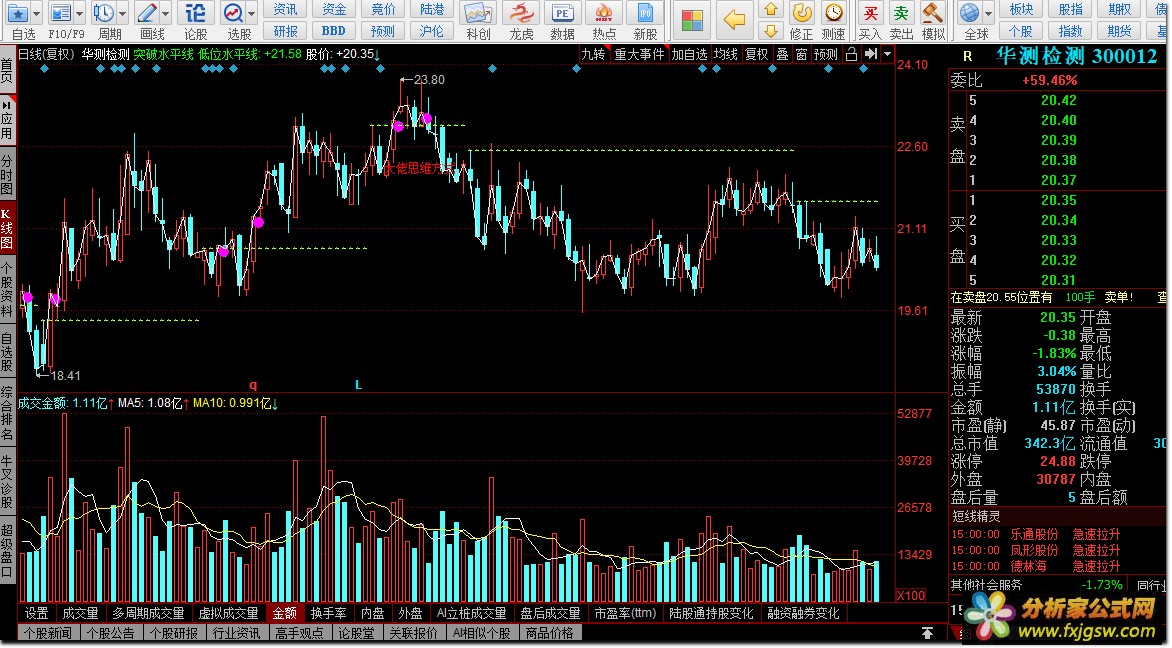Expand the 画线 drawing dropdown arrow

(165, 13)
